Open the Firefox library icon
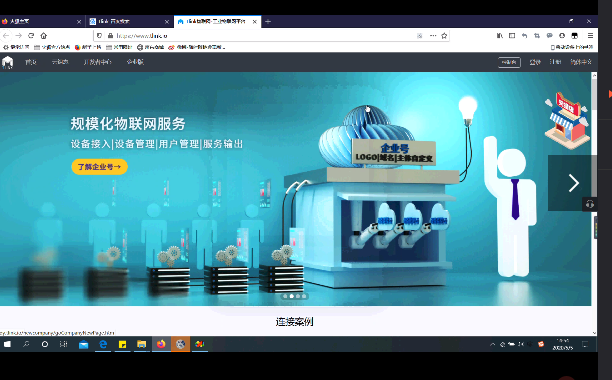This screenshot has width=612, height=380. coord(500,36)
